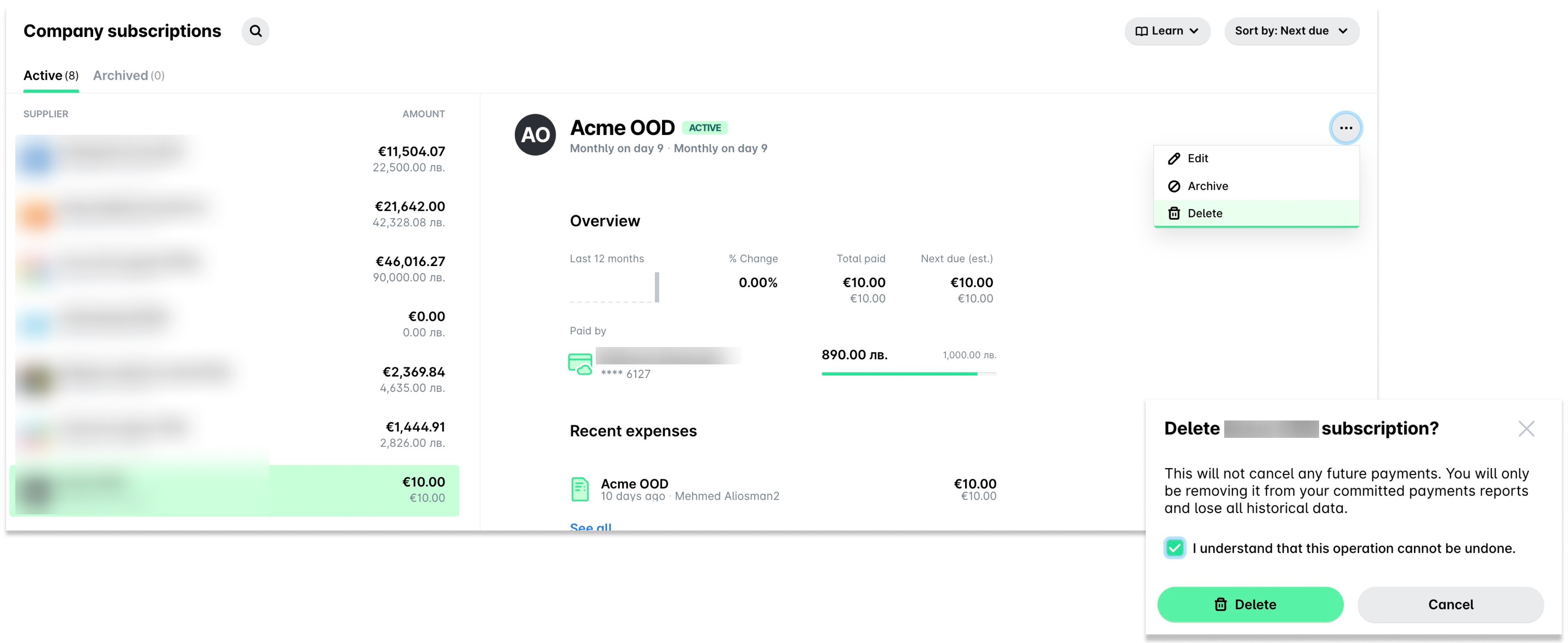The width and height of the screenshot is (1568, 643).
Task: Click the trash icon next to Delete
Action: (x=1174, y=213)
